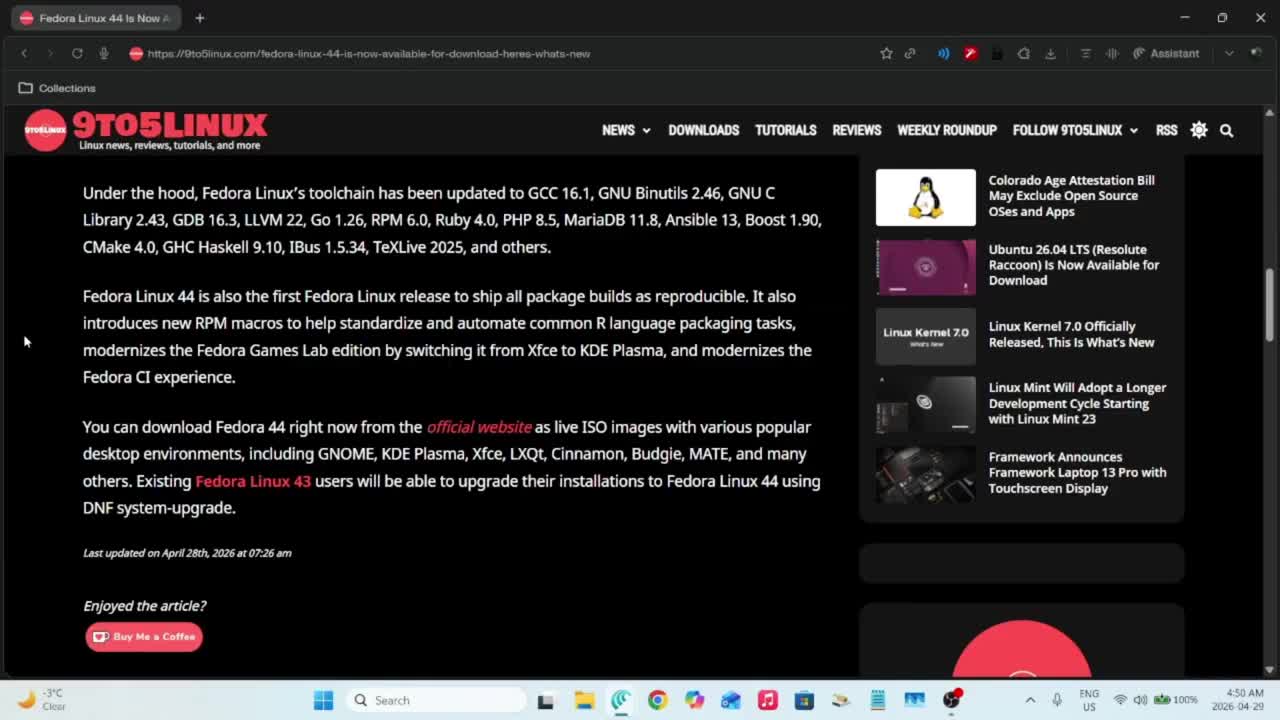
Task: Click the Ubuntu 26.04 article thumbnail
Action: pos(925,267)
